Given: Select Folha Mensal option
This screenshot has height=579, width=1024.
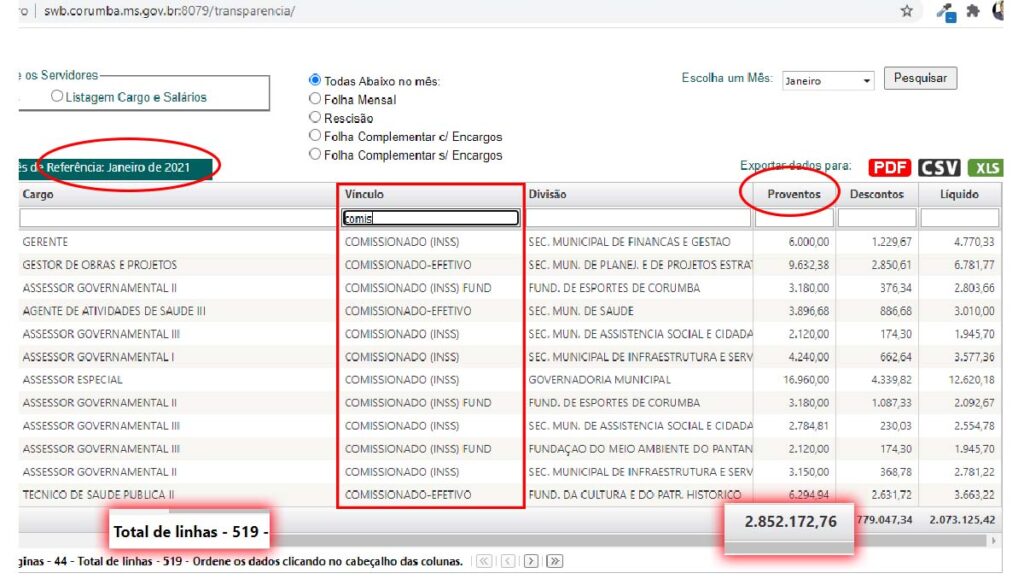Looking at the screenshot, I should [x=315, y=99].
